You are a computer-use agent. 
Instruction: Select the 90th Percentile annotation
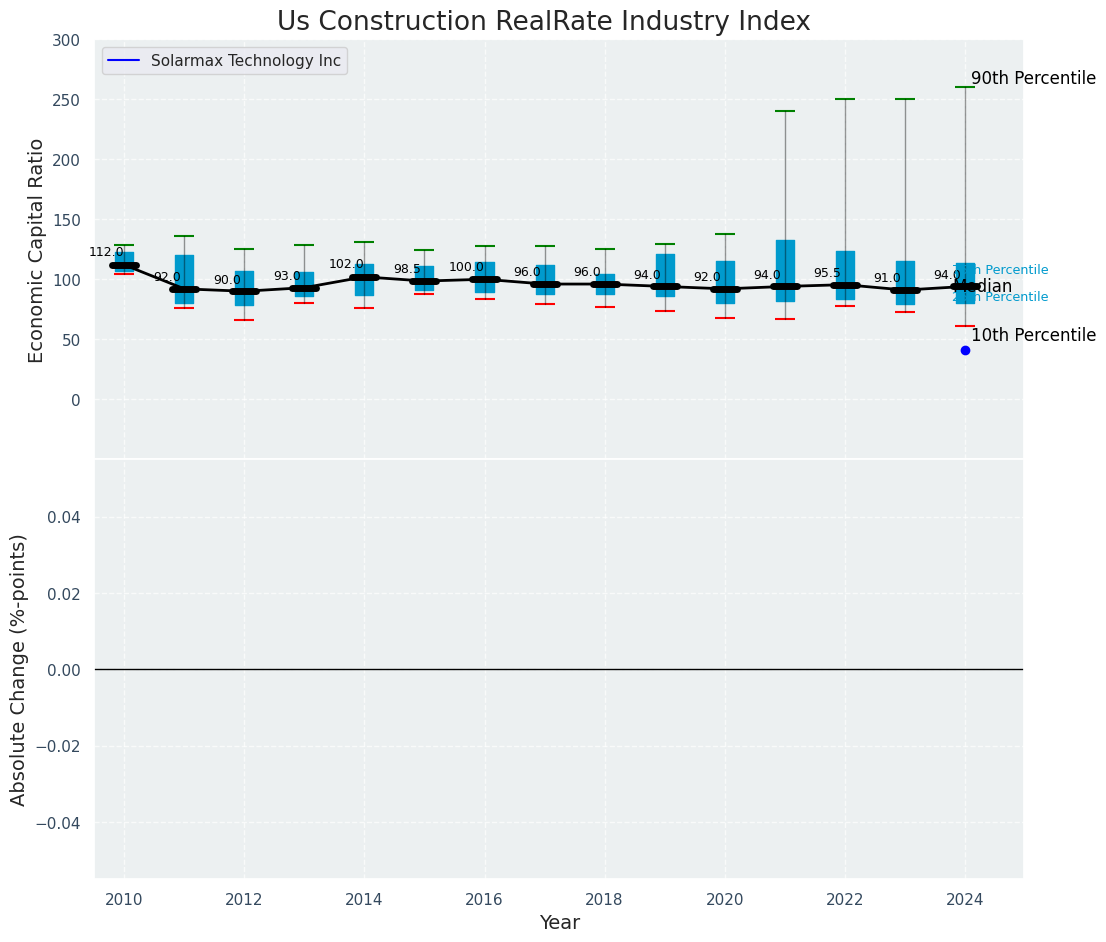pos(1033,78)
